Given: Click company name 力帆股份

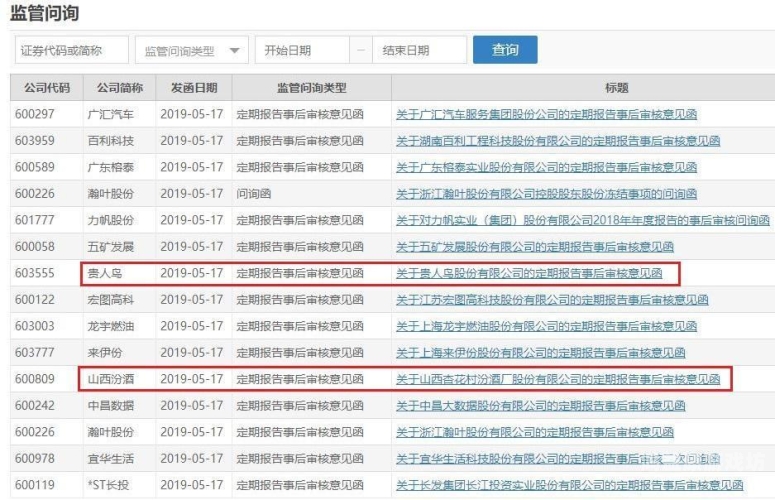Looking at the screenshot, I should (111, 220).
